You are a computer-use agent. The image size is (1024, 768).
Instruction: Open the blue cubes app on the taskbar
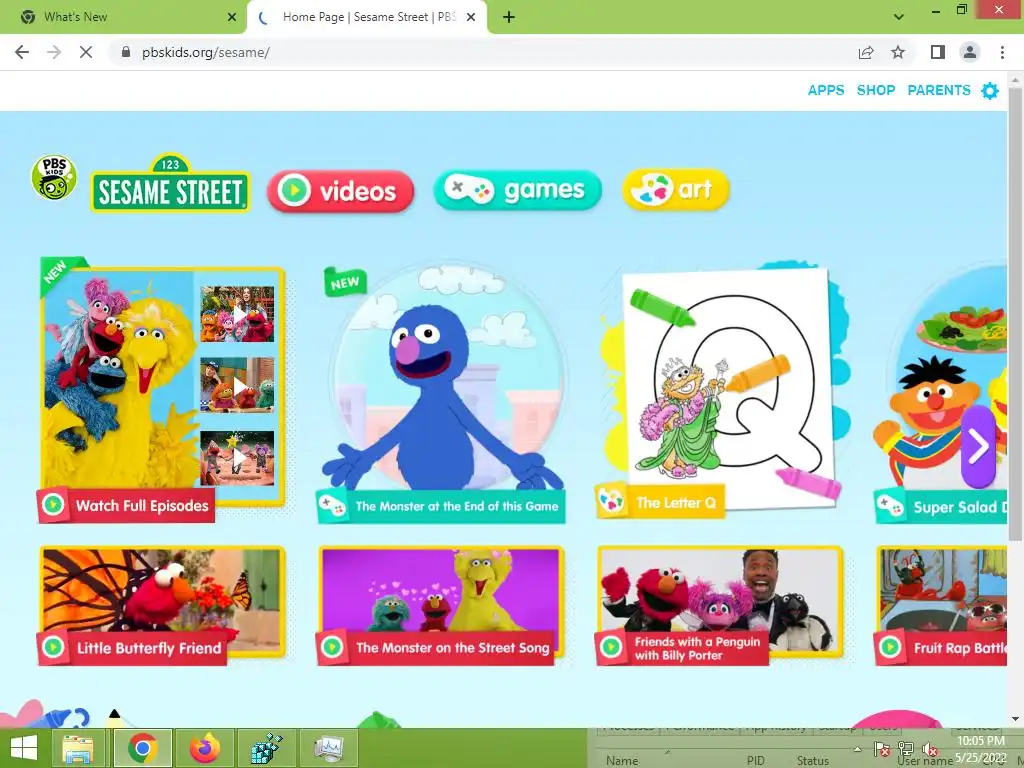[x=266, y=748]
